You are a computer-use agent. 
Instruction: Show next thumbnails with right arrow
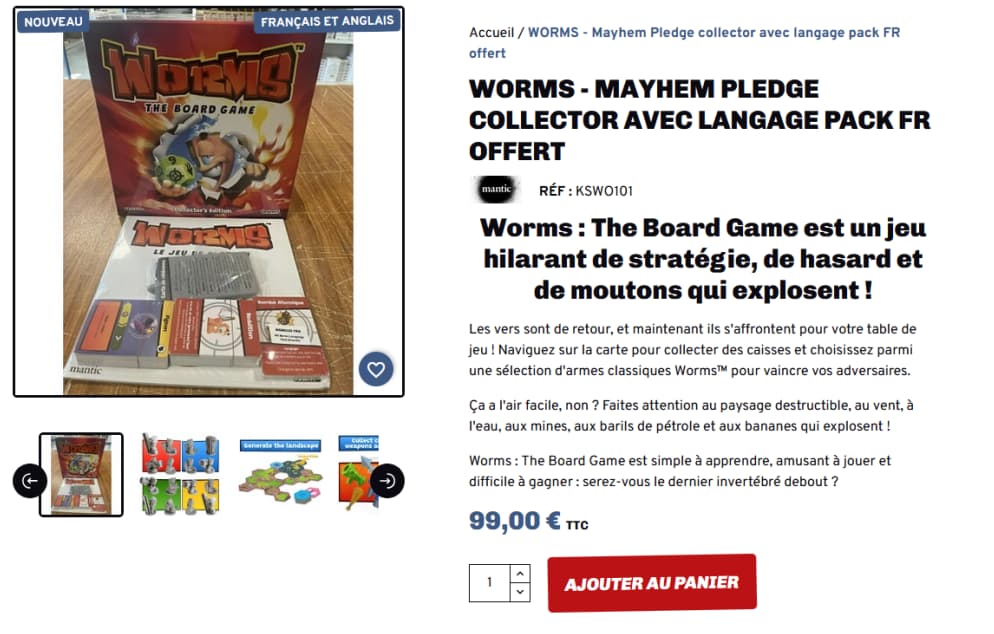(387, 481)
